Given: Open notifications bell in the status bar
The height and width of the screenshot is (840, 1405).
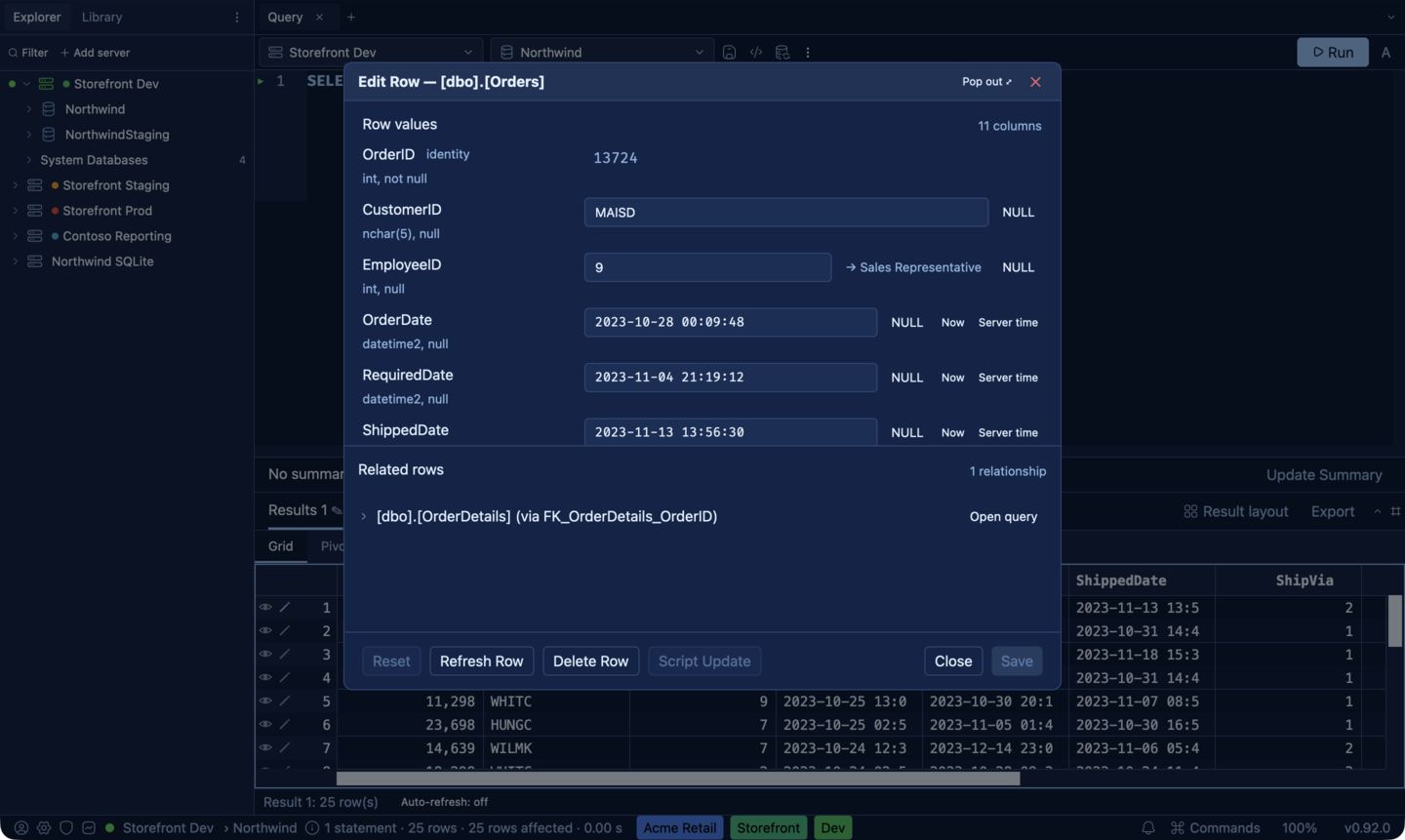Looking at the screenshot, I should [x=1148, y=827].
